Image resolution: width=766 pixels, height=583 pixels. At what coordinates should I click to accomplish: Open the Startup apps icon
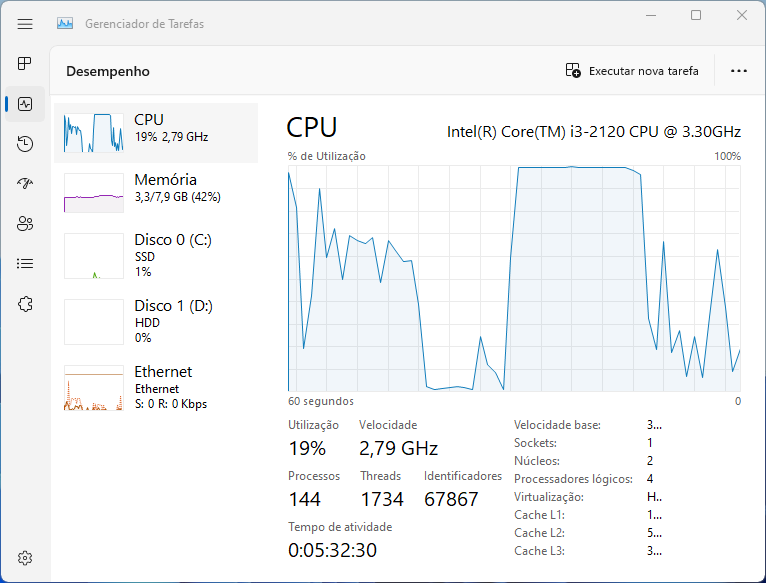click(25, 184)
